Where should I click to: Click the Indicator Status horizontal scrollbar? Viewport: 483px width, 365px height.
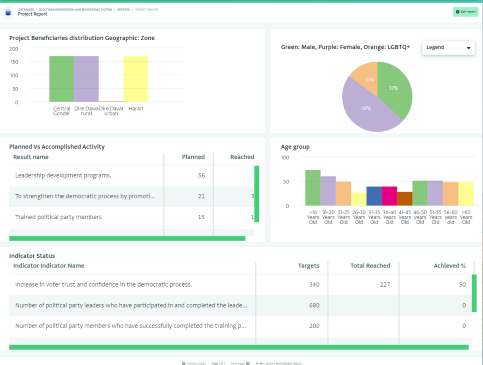[x=239, y=347]
